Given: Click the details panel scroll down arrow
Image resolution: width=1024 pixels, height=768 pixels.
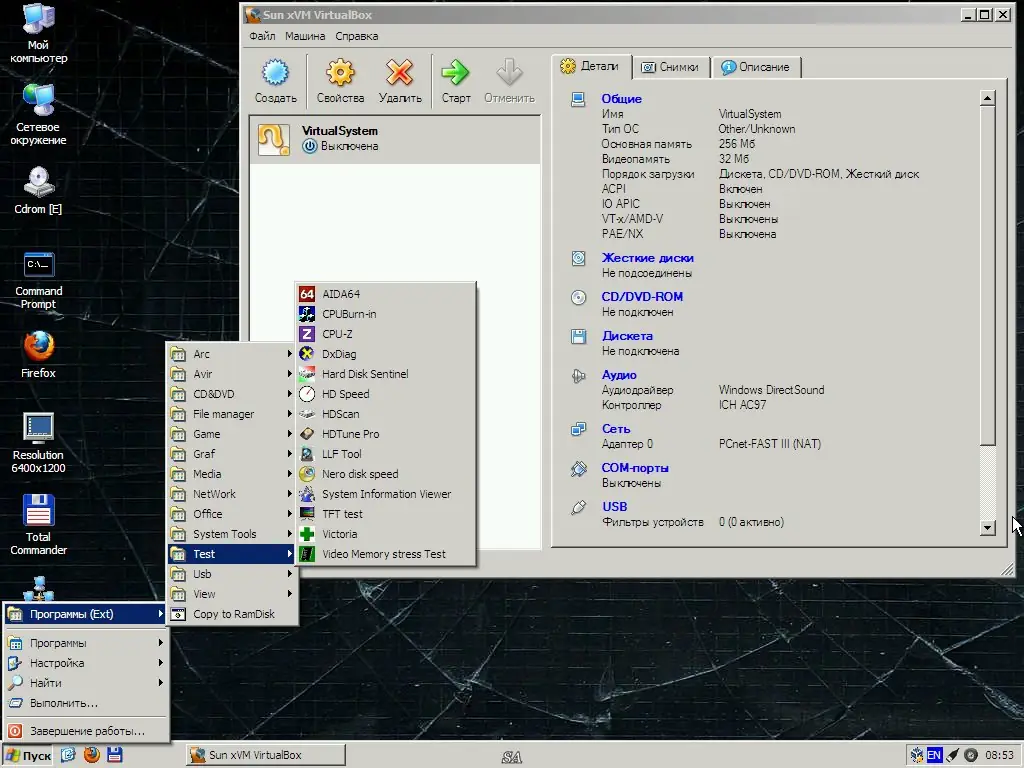Looking at the screenshot, I should 988,528.
